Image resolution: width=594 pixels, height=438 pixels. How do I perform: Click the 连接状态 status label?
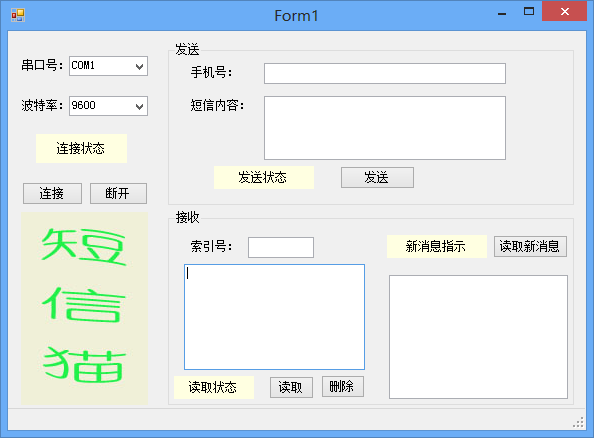pos(81,149)
